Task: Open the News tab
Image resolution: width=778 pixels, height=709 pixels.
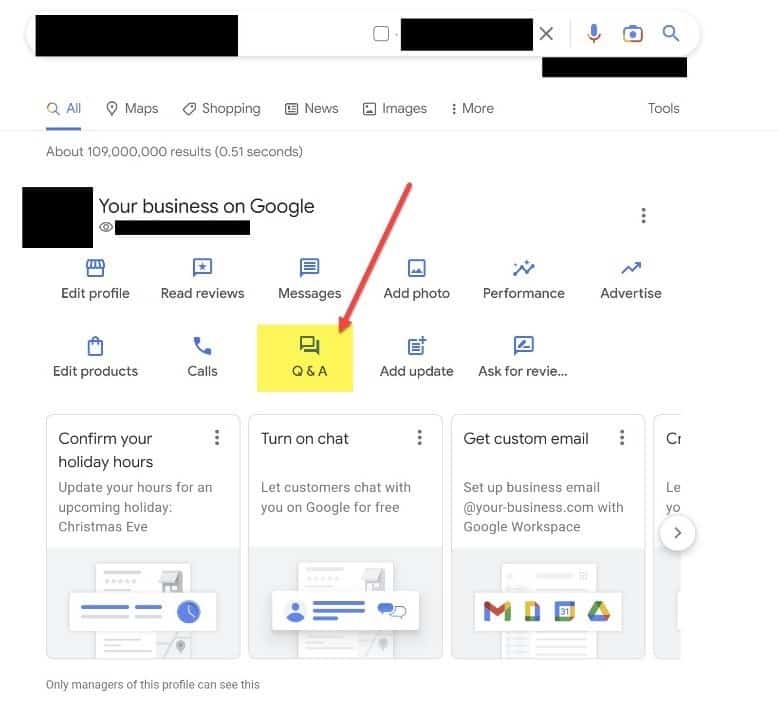Action: click(x=312, y=108)
